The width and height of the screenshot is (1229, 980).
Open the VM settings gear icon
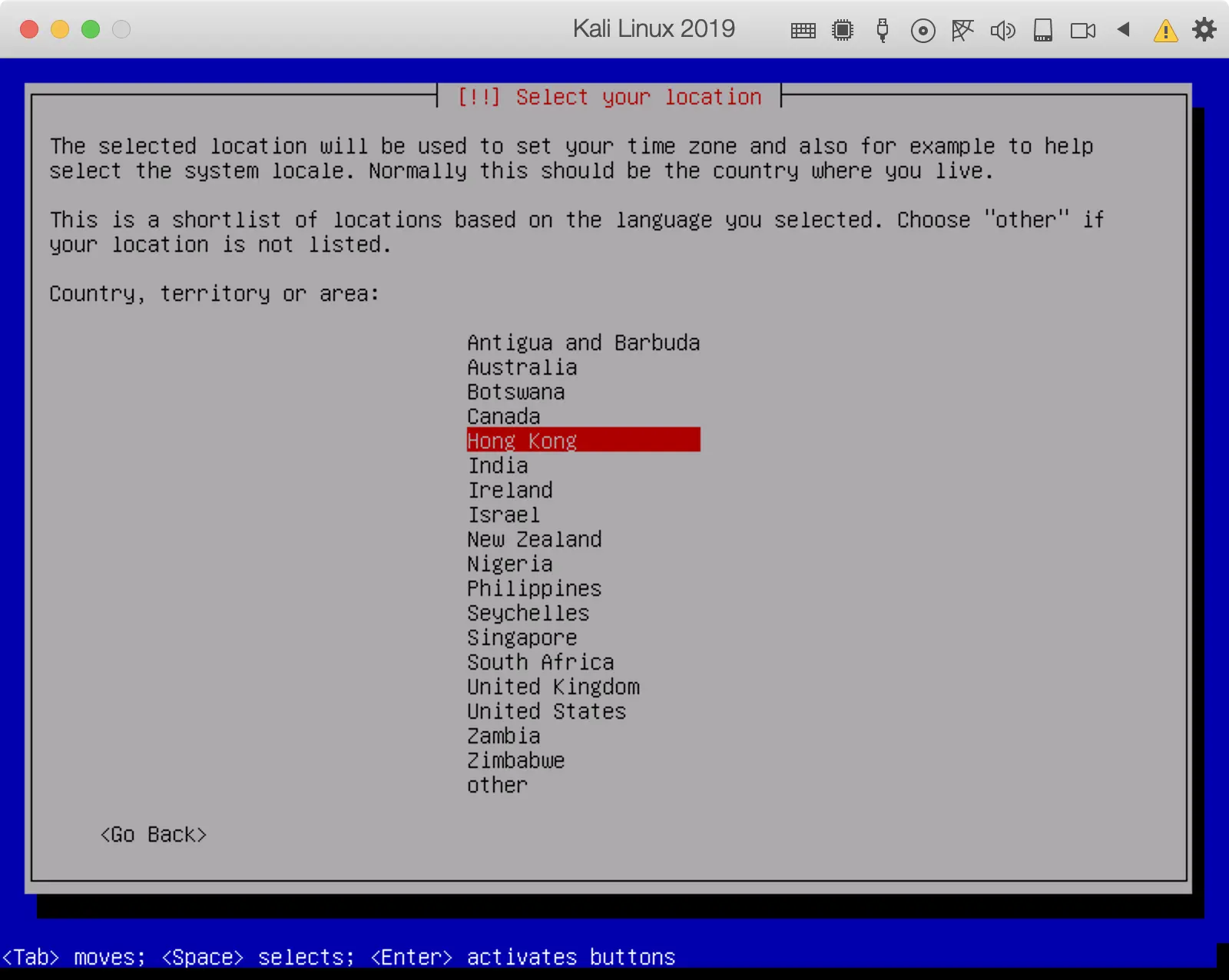(x=1204, y=30)
